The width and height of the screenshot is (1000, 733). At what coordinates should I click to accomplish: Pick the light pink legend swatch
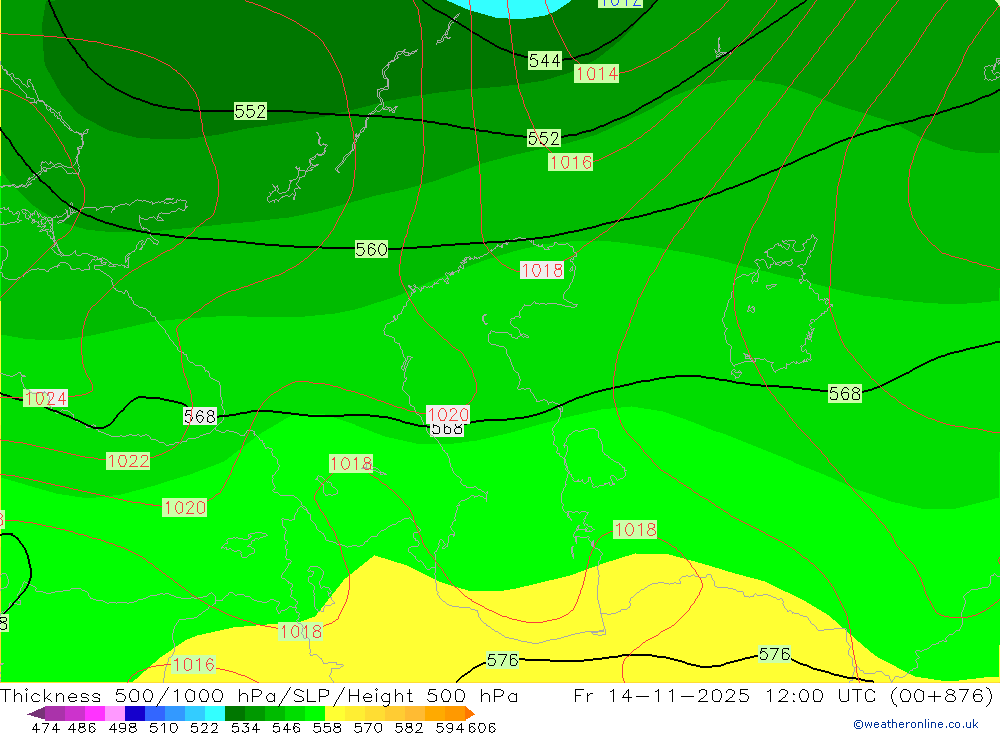point(114,713)
